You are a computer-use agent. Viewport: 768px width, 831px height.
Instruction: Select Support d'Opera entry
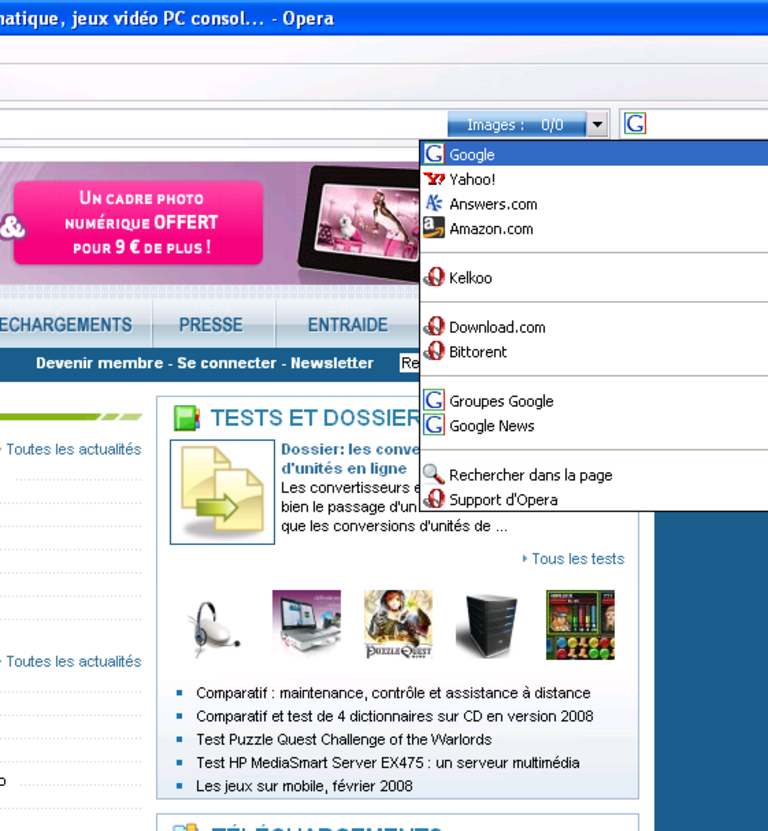pos(595,499)
